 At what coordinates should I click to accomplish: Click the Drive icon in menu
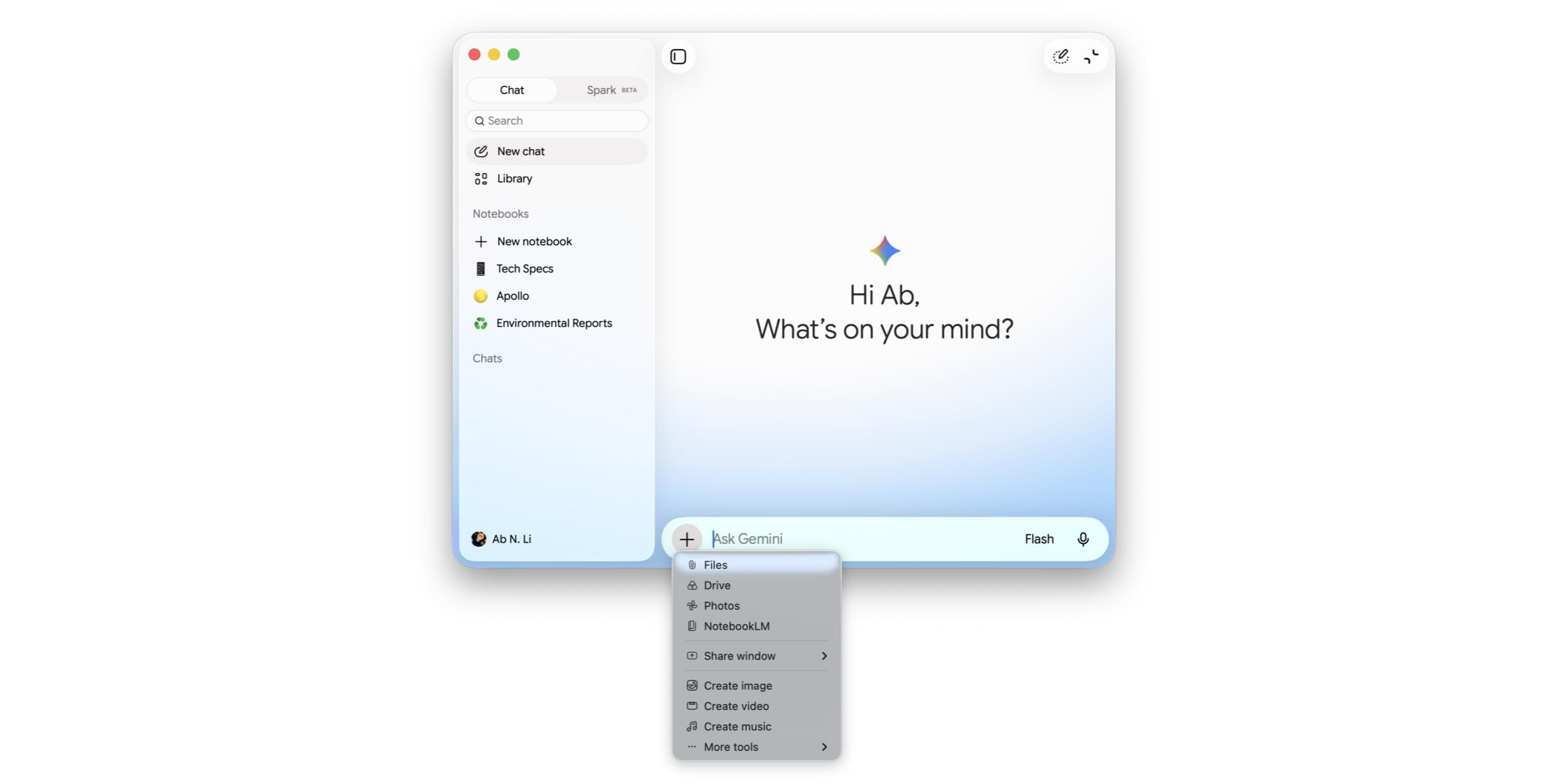click(x=692, y=586)
